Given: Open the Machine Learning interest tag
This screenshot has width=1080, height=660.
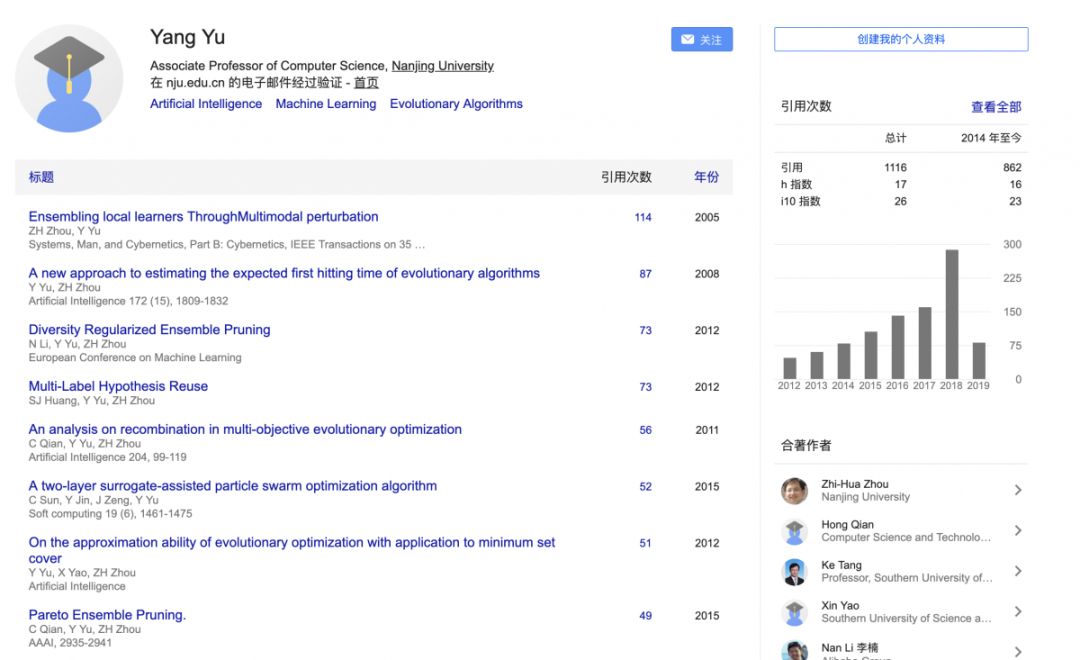Looking at the screenshot, I should pyautogui.click(x=326, y=104).
